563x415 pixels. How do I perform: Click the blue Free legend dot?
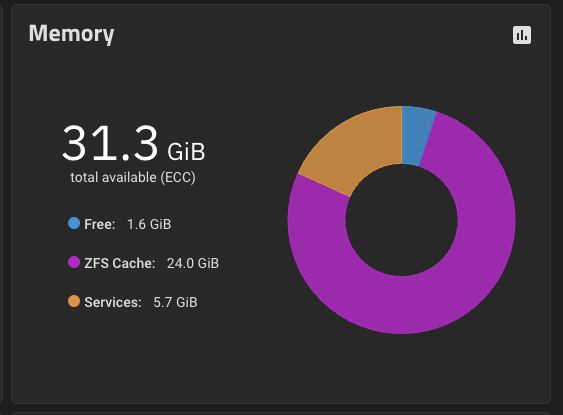tap(74, 223)
